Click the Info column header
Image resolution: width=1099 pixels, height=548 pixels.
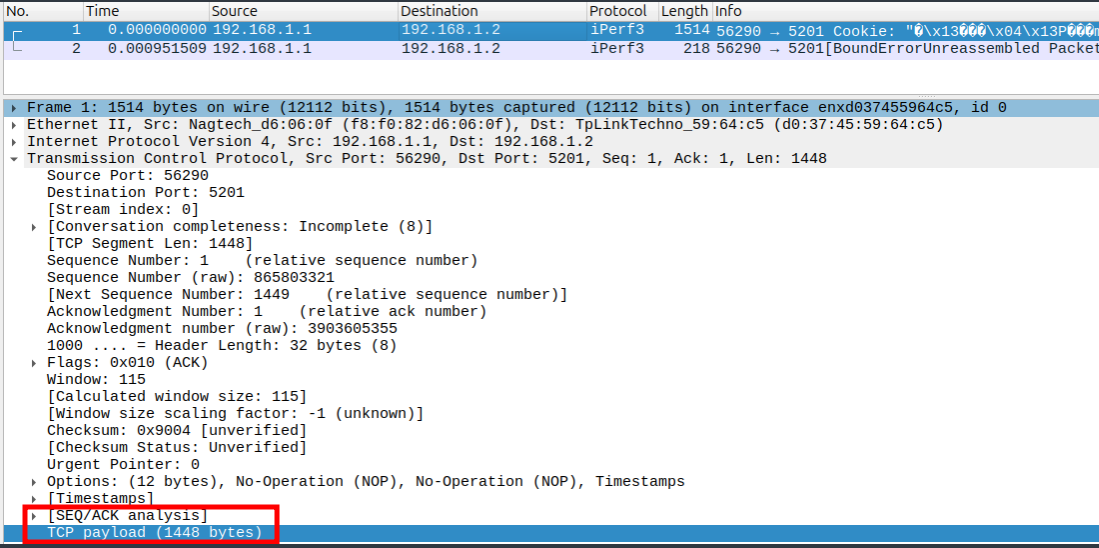click(x=728, y=11)
